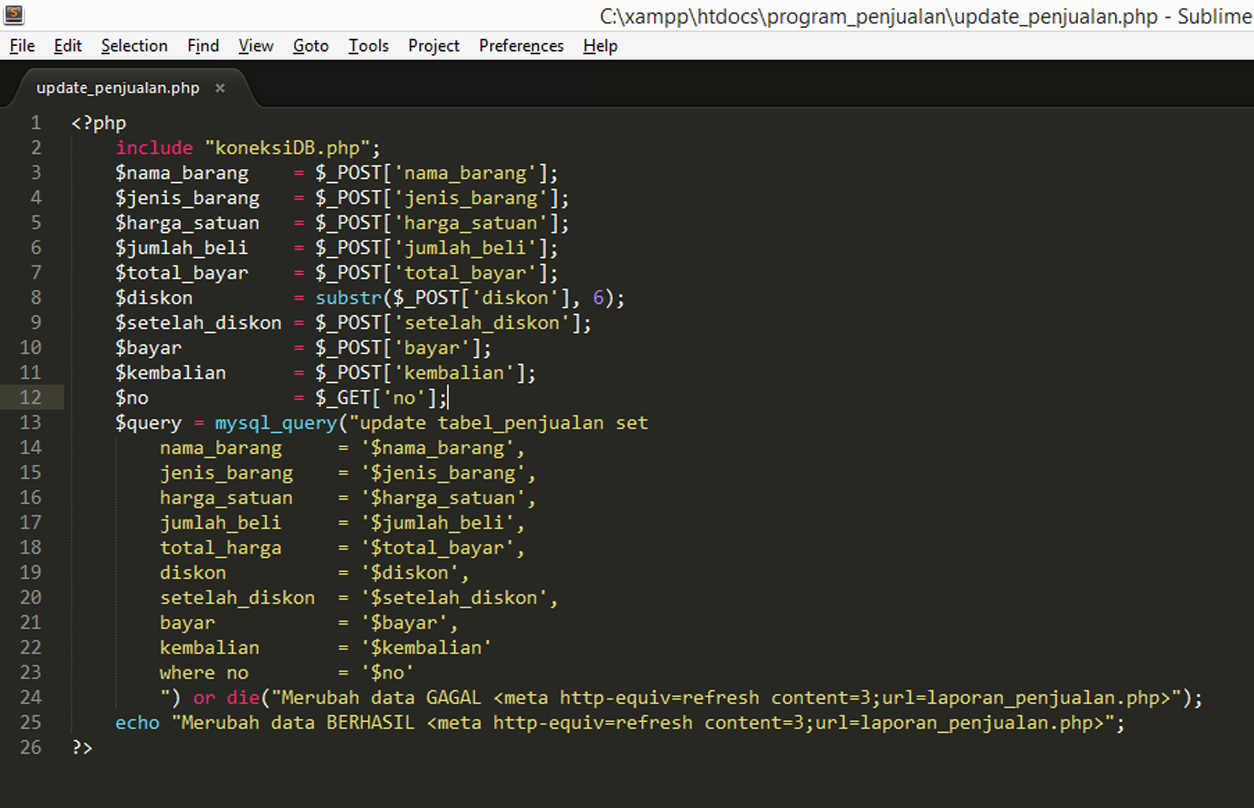Click $_POST['kembalian'] on line 11
Screen dimensions: 1254x808
[421, 373]
